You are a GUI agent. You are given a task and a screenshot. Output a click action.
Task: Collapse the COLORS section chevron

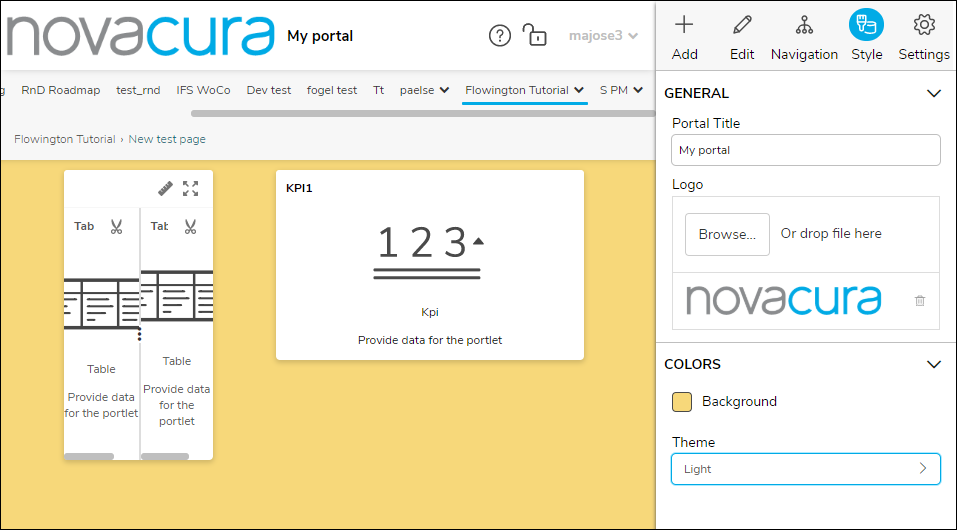[x=934, y=365]
